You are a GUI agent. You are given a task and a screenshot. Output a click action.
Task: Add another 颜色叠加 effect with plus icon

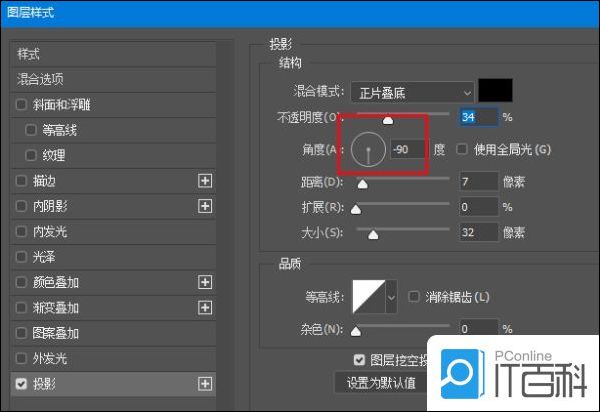[x=205, y=282]
